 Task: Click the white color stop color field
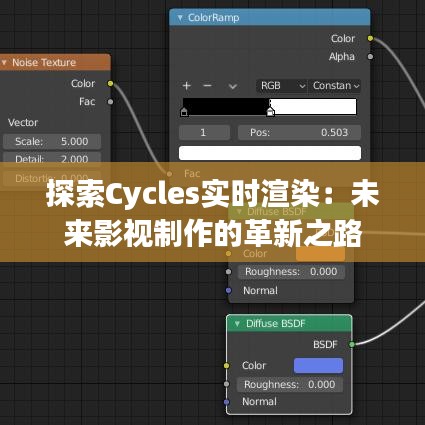[270, 153]
